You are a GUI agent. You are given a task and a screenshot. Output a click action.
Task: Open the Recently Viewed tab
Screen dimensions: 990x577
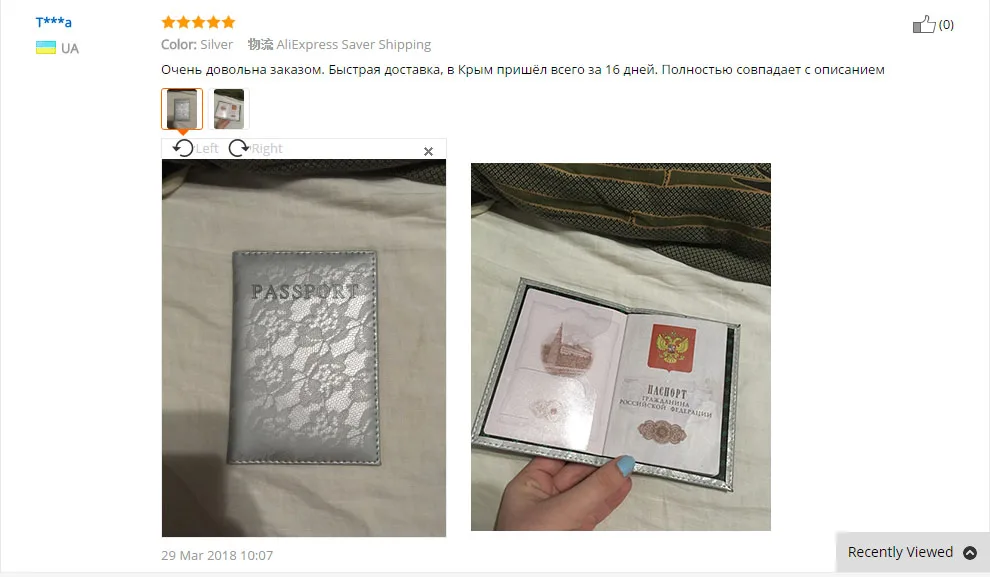pos(912,552)
